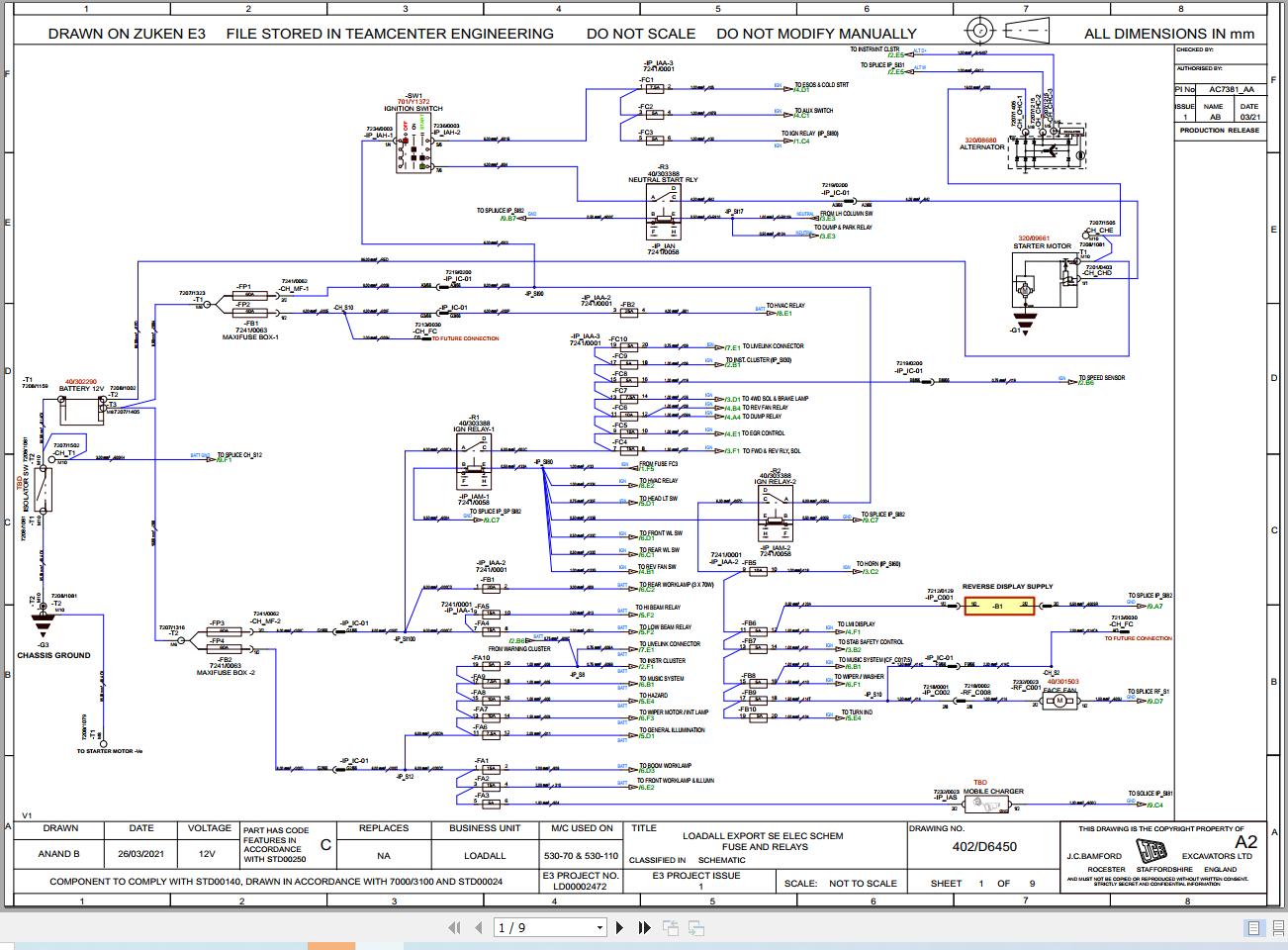1288x950 pixels.
Task: Go to the first page
Action: (455, 927)
